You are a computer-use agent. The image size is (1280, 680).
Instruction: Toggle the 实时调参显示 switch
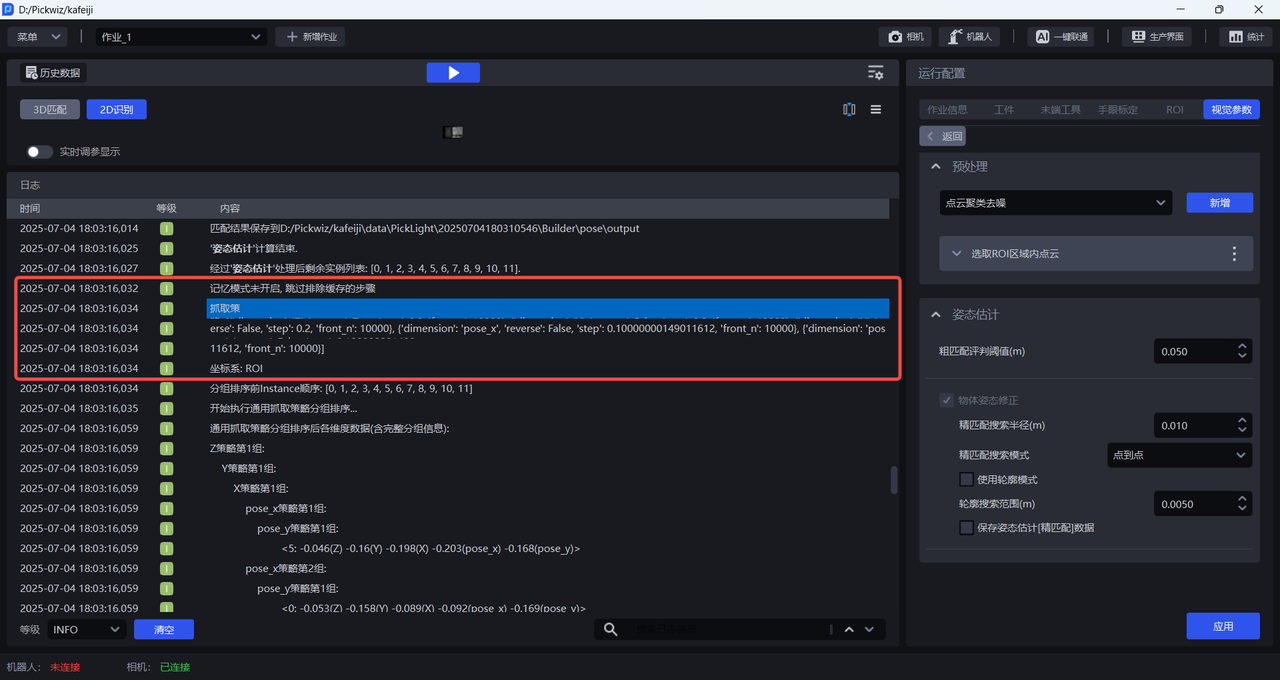39,152
